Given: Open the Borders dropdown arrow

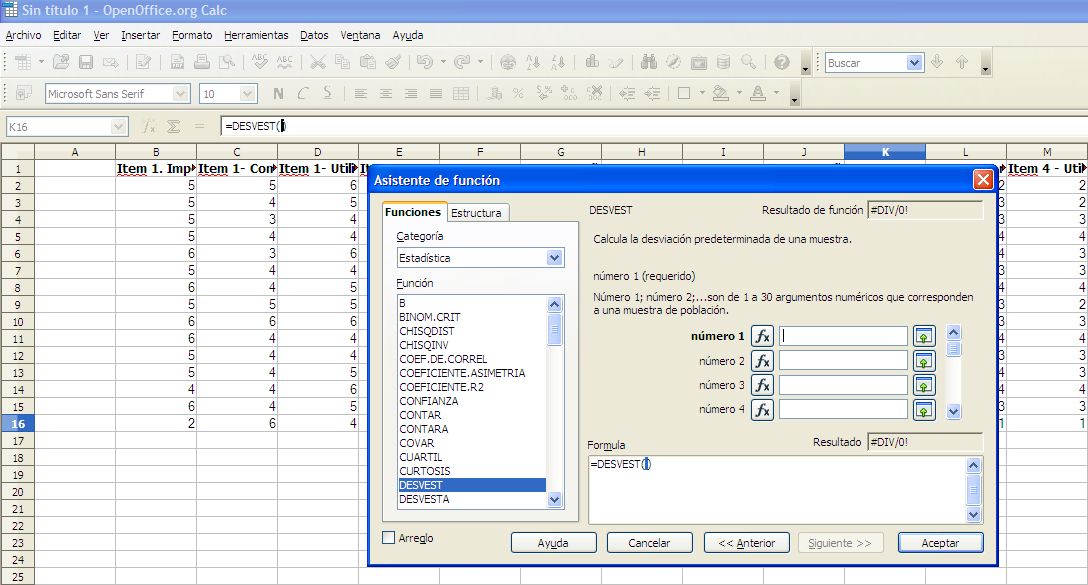Looking at the screenshot, I should pos(702,94).
